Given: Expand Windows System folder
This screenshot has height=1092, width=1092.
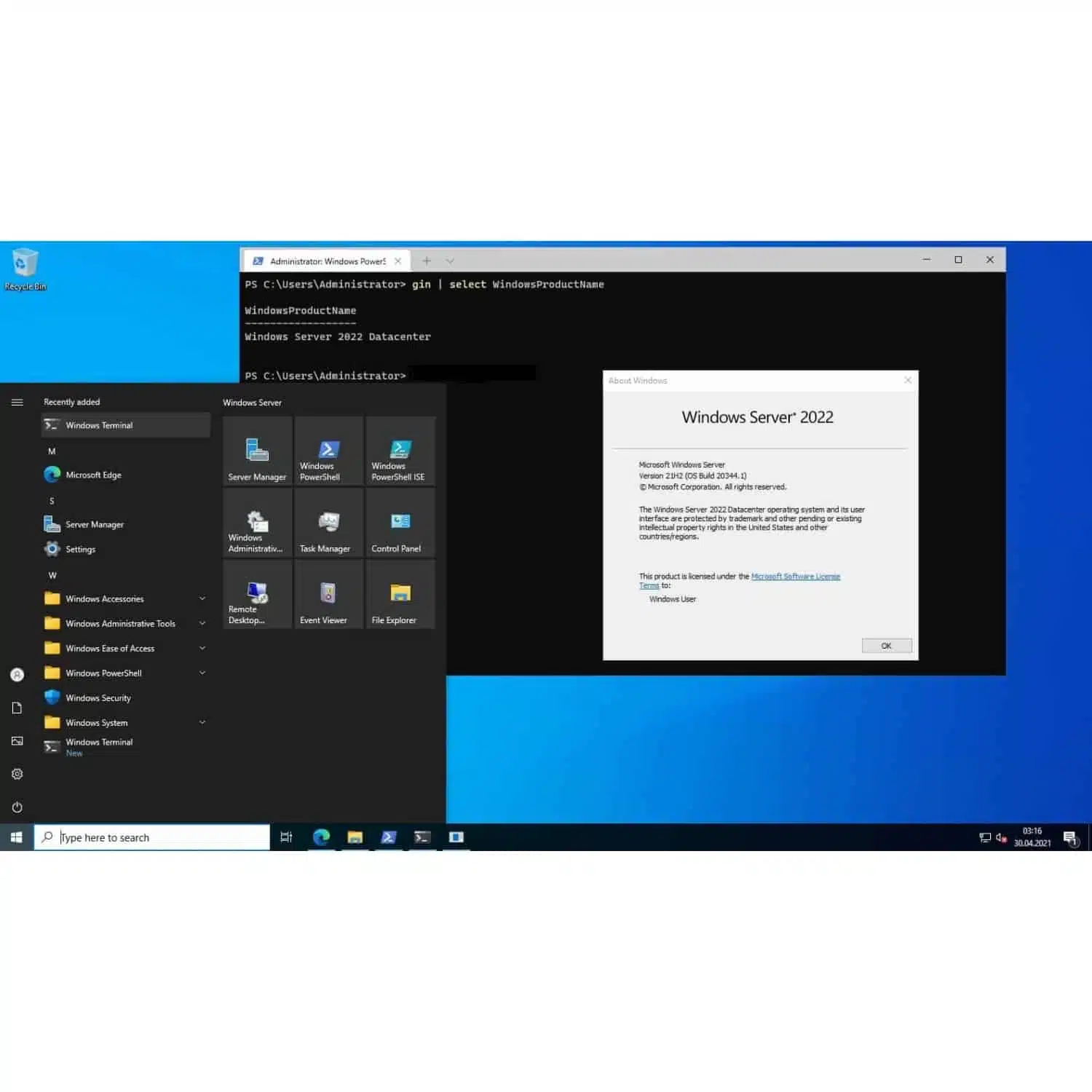Looking at the screenshot, I should [125, 722].
